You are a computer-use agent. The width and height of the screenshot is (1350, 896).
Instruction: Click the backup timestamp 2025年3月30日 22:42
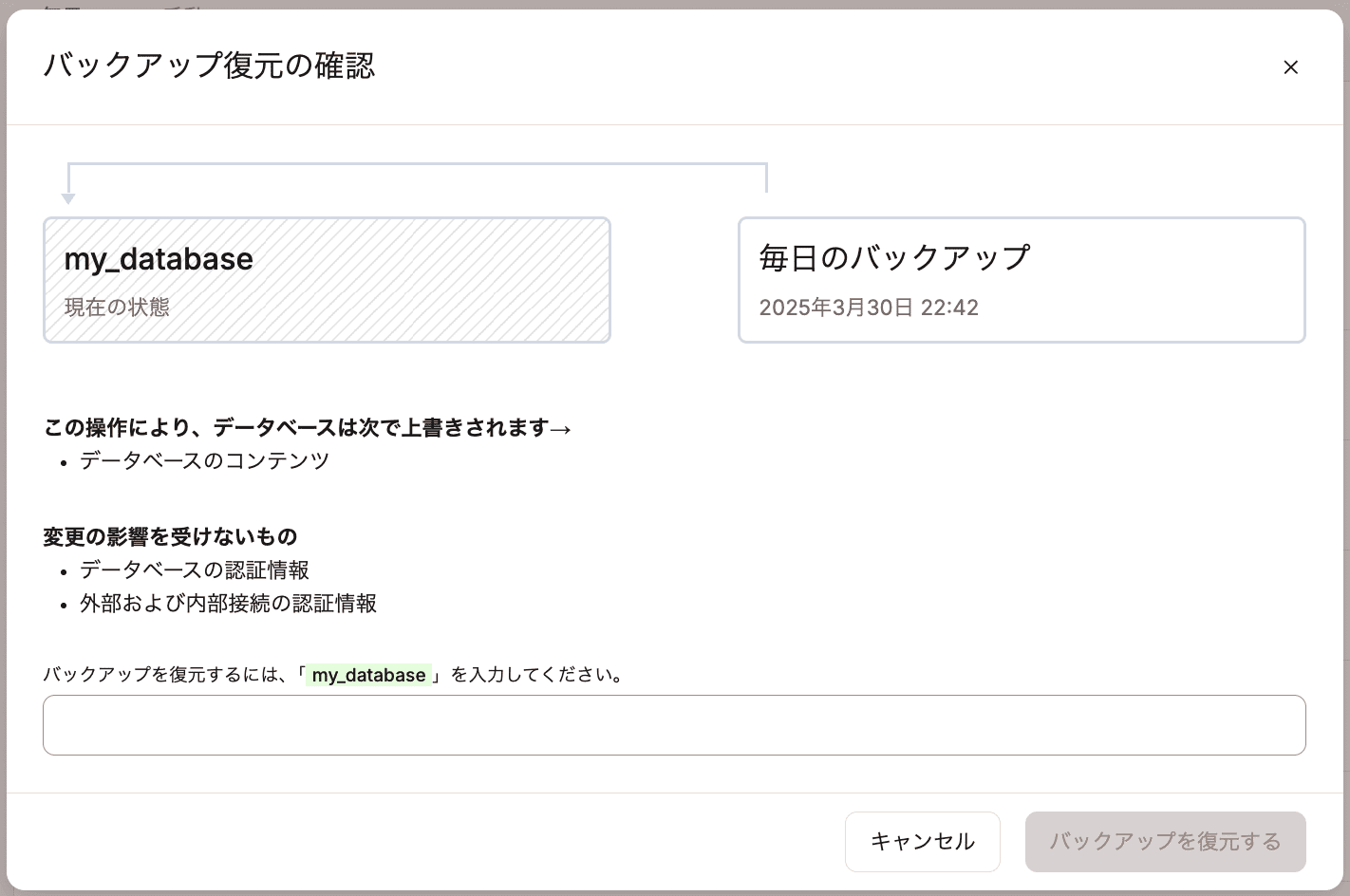[x=869, y=308]
